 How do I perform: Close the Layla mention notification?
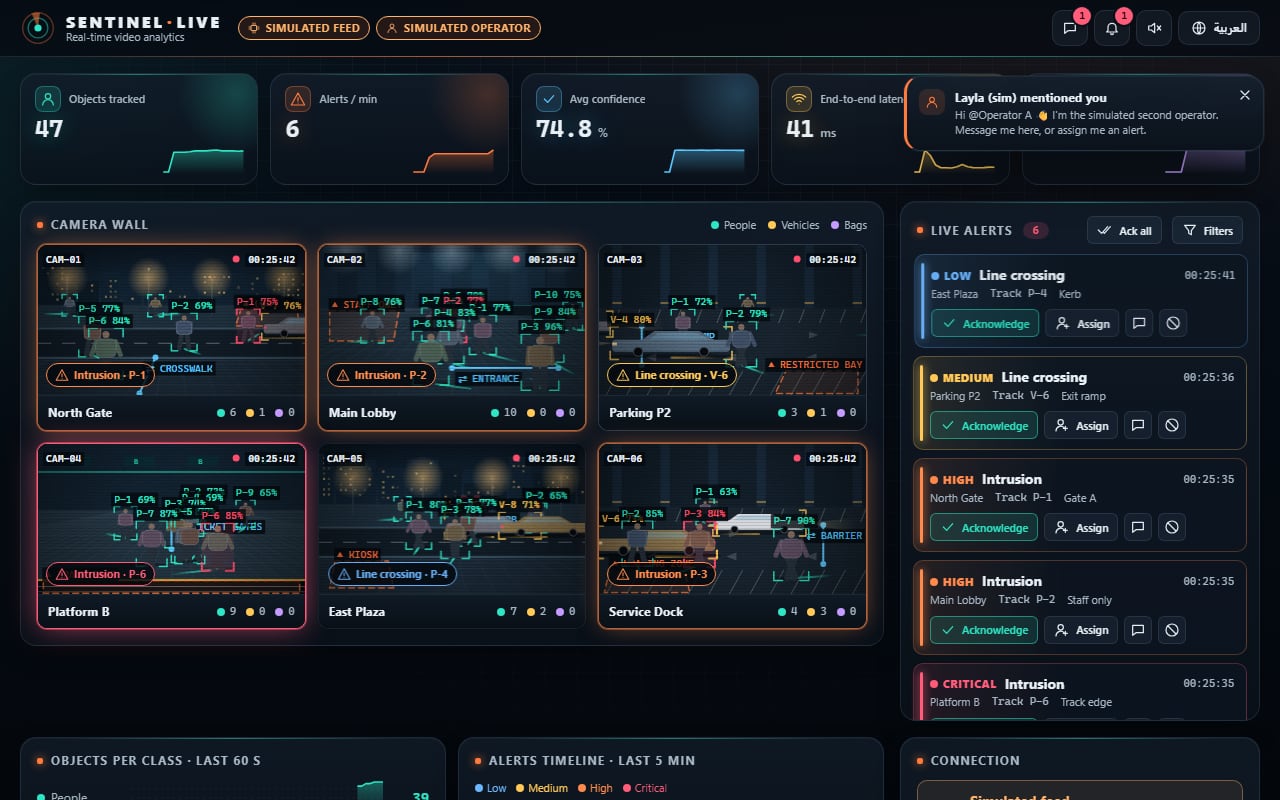tap(1244, 95)
